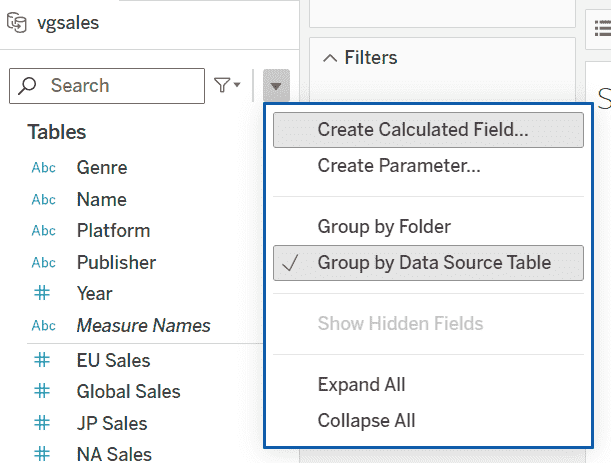The height and width of the screenshot is (463, 611).
Task: Click the Abc icon beside Publisher
Action: pos(43,263)
